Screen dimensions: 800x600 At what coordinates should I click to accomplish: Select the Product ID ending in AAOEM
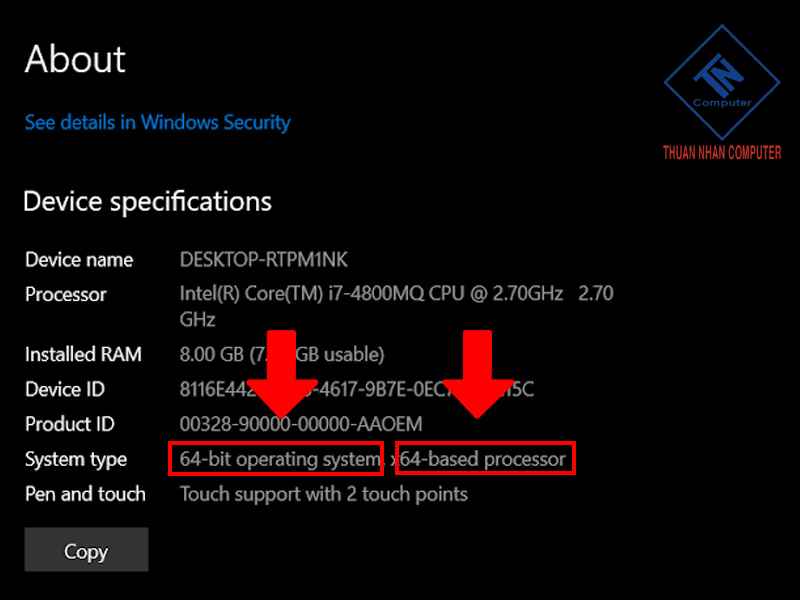click(300, 424)
